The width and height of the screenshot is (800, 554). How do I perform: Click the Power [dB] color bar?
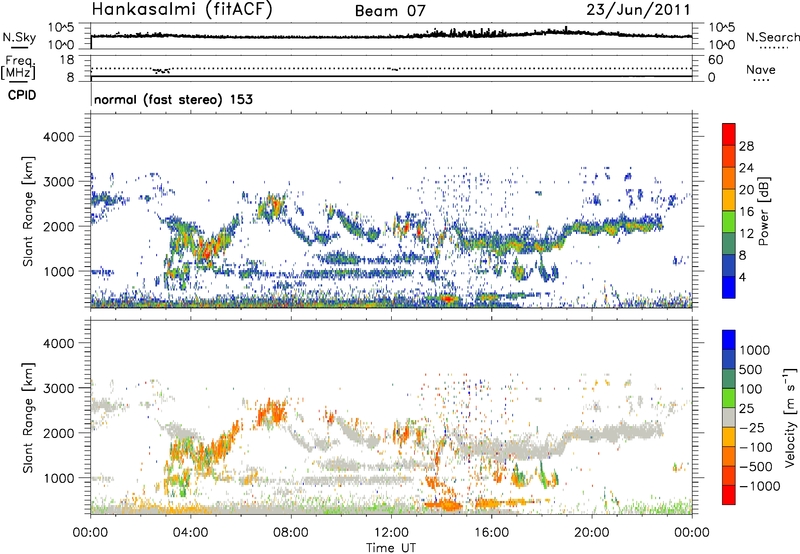729,210
